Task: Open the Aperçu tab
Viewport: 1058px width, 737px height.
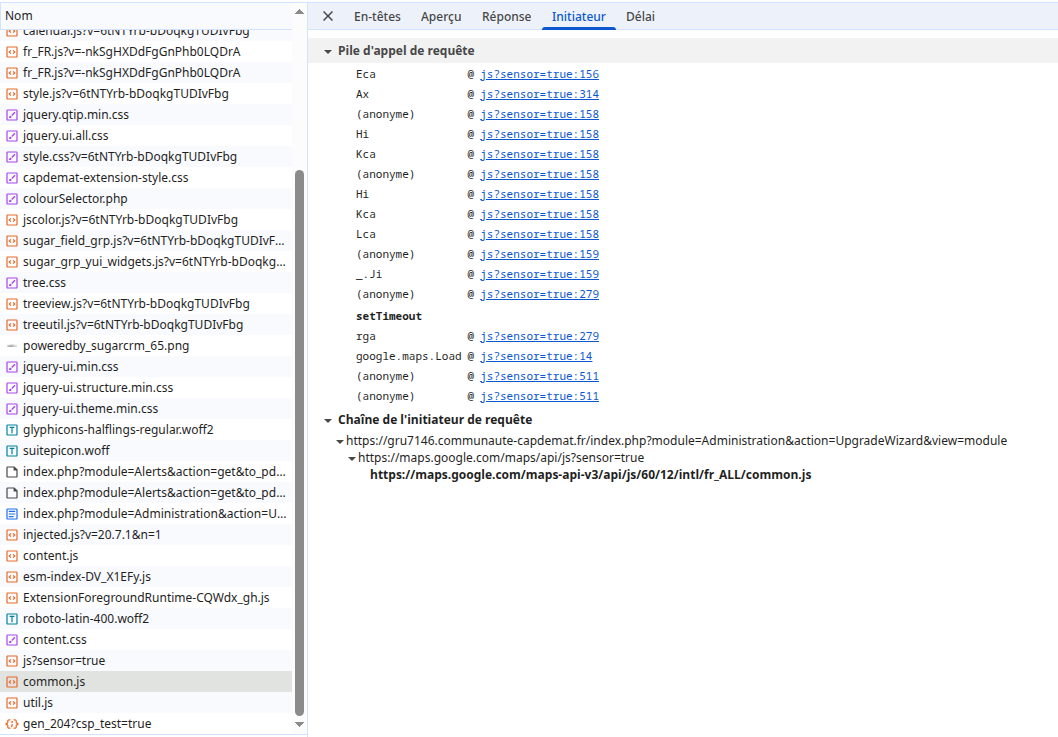Action: tap(441, 16)
